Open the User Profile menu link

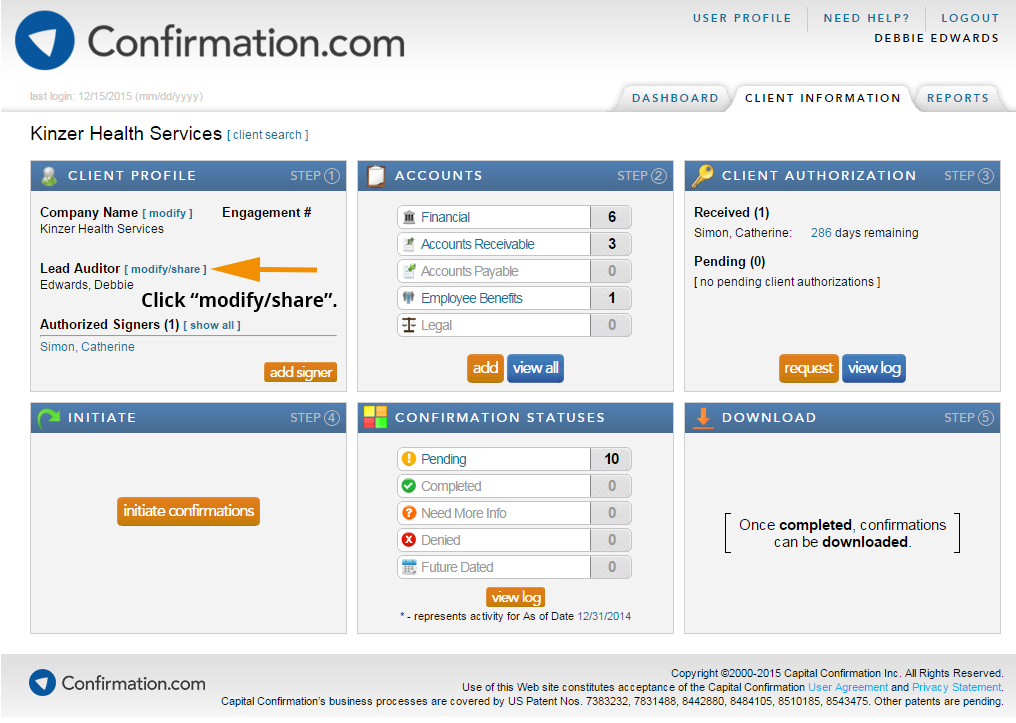(x=741, y=18)
